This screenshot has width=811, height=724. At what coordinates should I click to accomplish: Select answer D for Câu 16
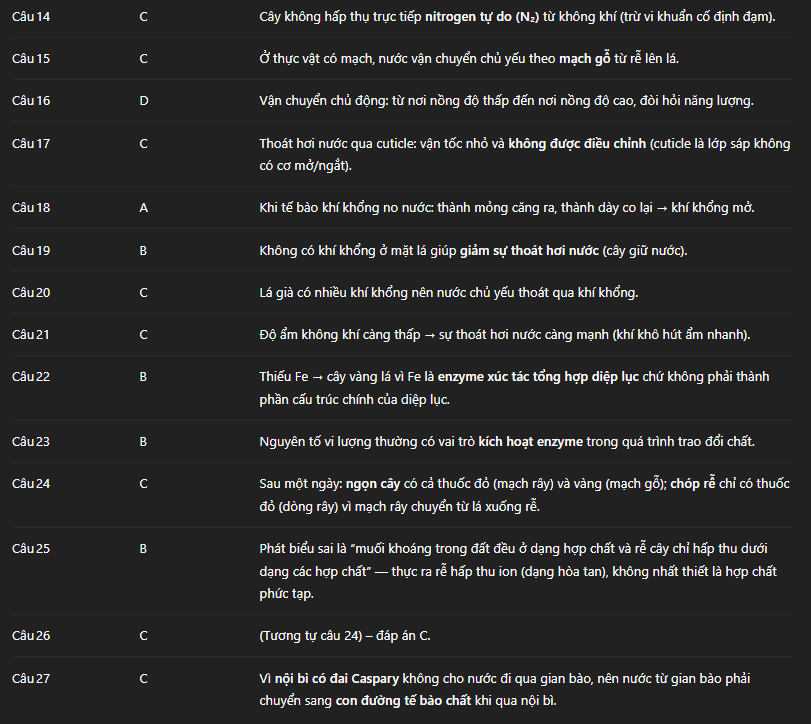[x=143, y=101]
